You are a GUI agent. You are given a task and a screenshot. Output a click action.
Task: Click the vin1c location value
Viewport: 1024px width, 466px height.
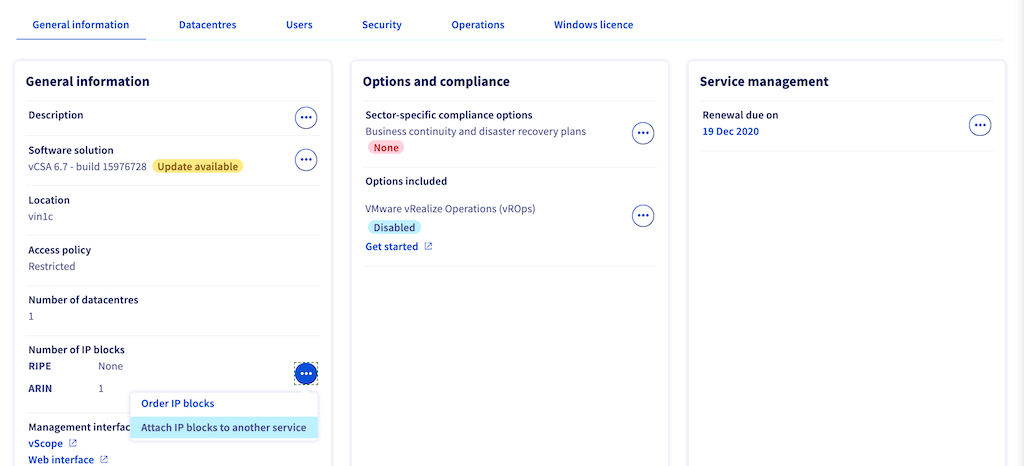(40, 217)
